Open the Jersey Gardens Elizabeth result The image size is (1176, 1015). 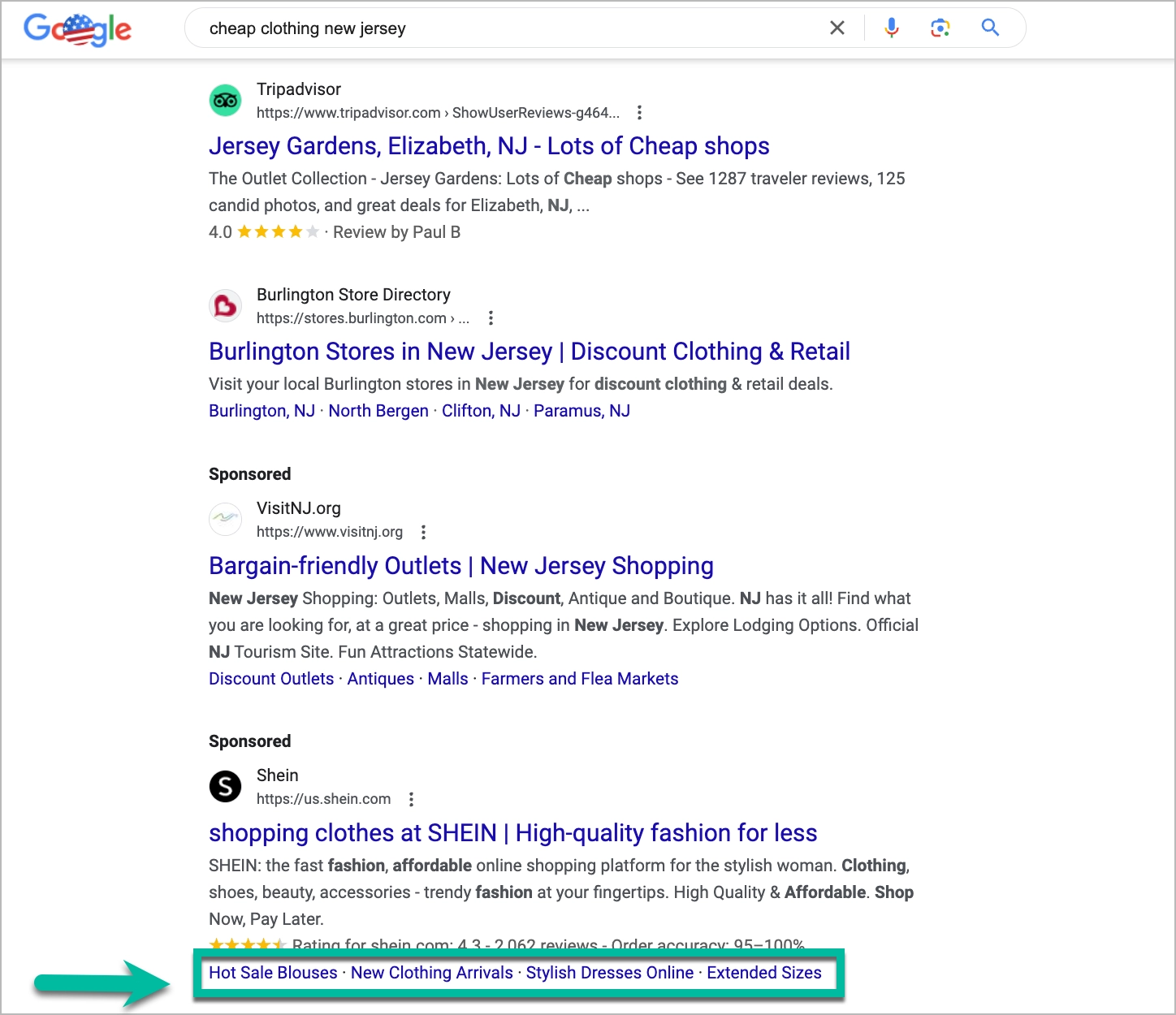[x=489, y=146]
